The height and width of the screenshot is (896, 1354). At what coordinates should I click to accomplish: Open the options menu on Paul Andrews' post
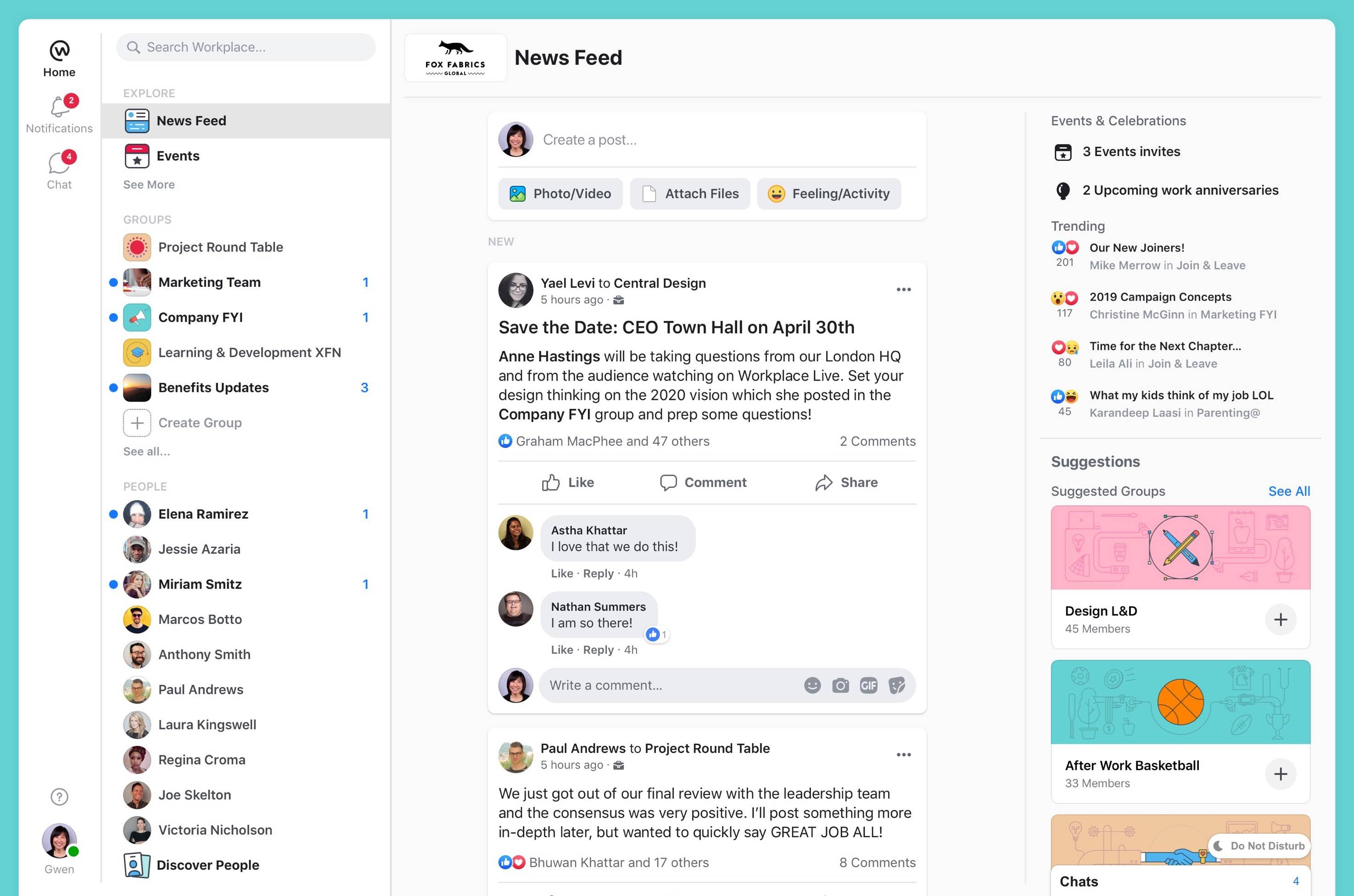pos(903,754)
